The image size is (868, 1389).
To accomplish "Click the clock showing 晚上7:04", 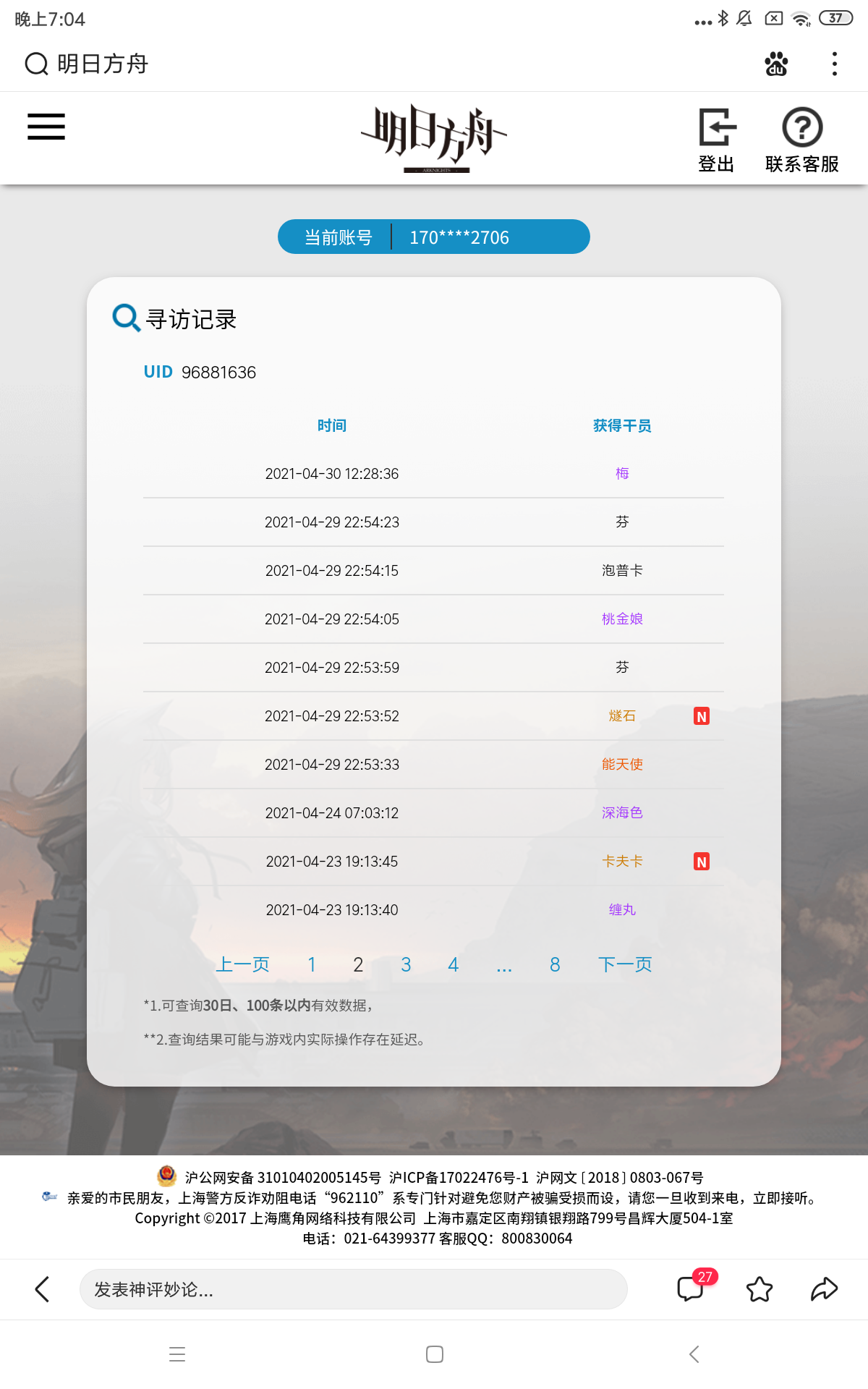I will (x=50, y=19).
